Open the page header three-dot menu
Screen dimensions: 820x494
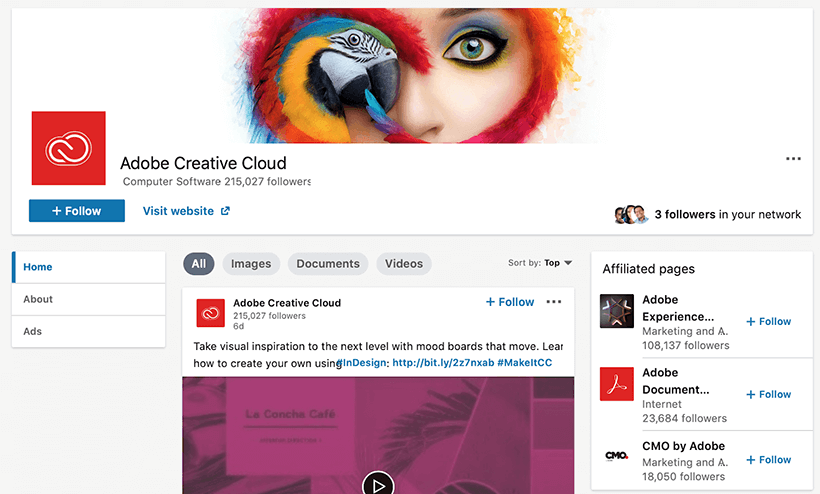pos(793,158)
